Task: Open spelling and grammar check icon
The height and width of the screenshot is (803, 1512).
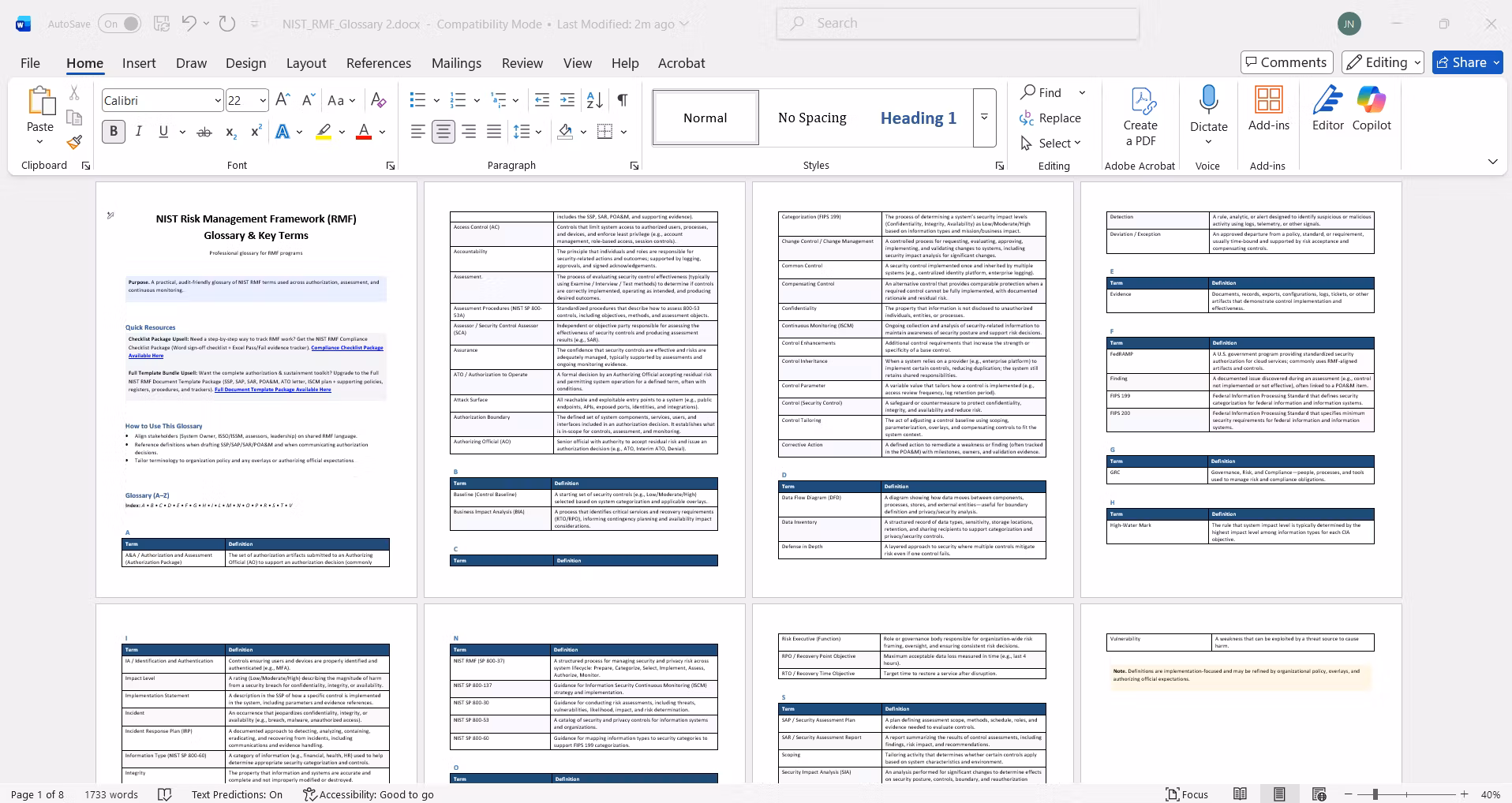Action: coord(165,794)
